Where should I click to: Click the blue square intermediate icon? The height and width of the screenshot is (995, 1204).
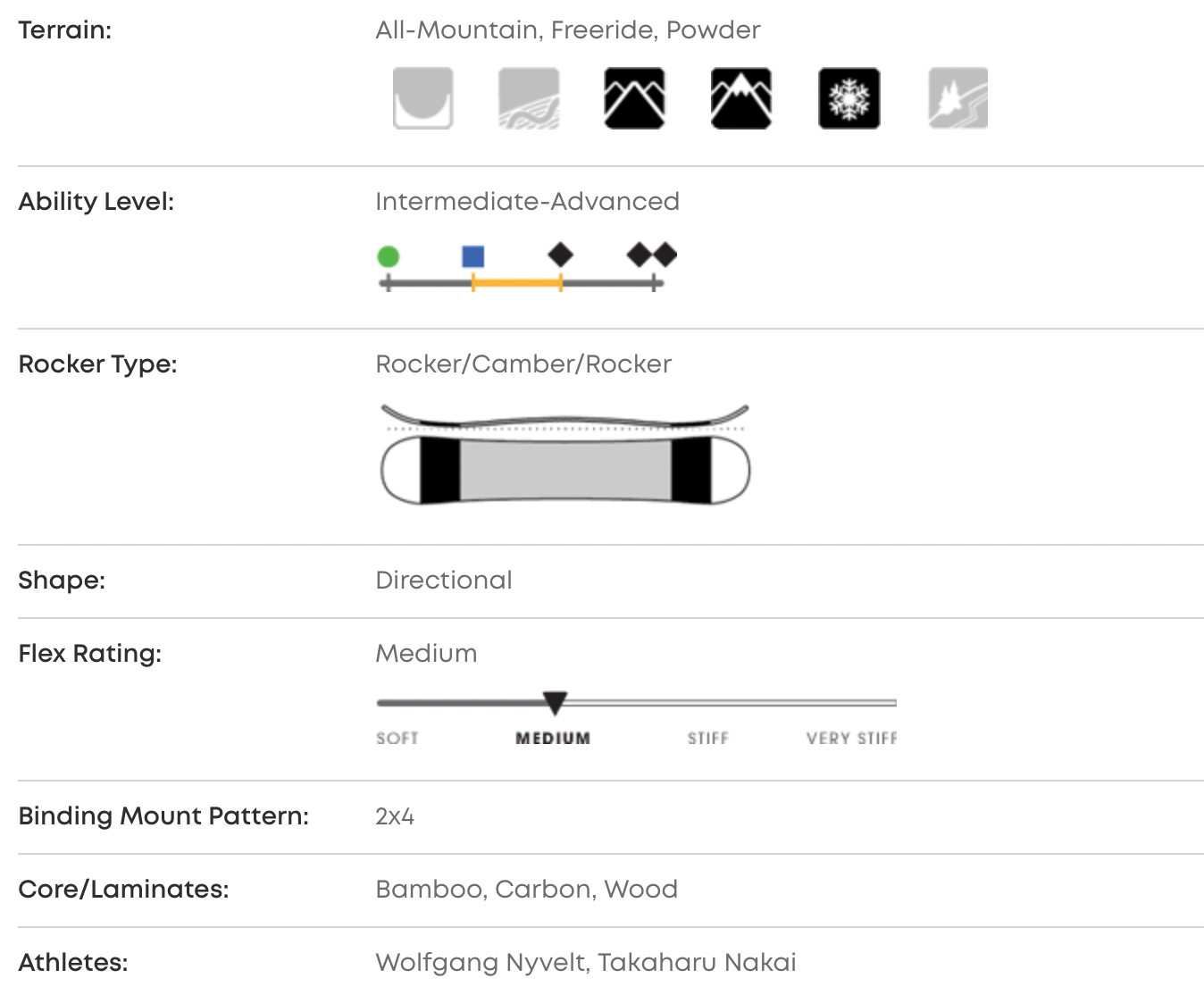pos(473,257)
